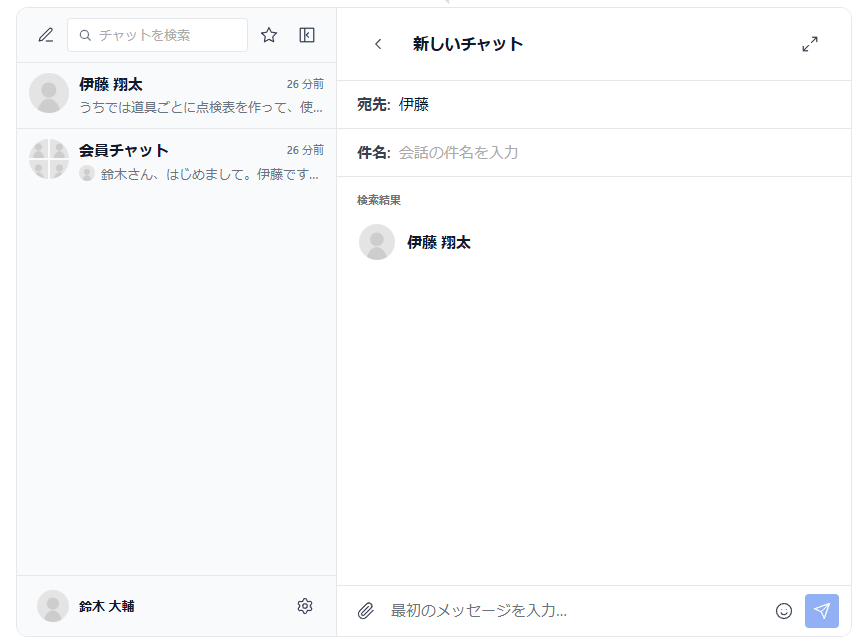
Task: Collapse the chat list sidebar panel icon
Action: pos(307,35)
